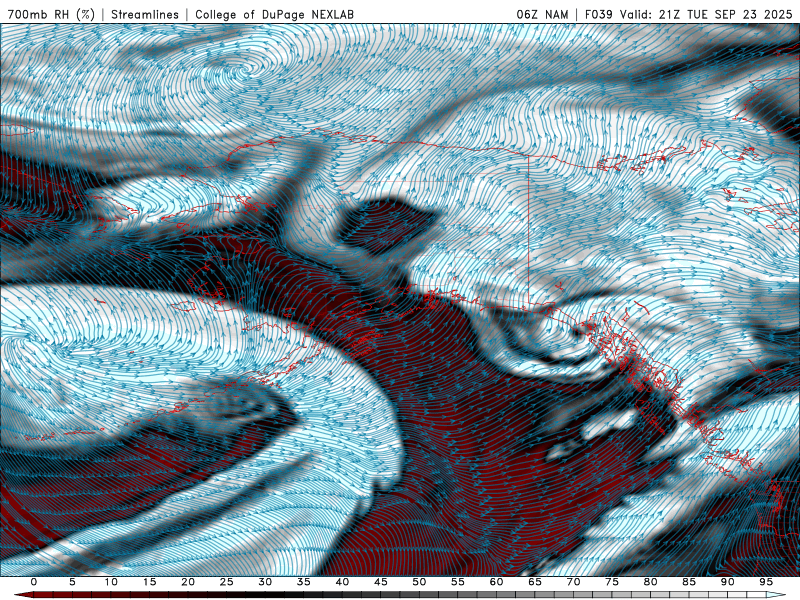This screenshot has height=600, width=800.
Task: Click the "50" label on color scale
Action: click(x=419, y=582)
